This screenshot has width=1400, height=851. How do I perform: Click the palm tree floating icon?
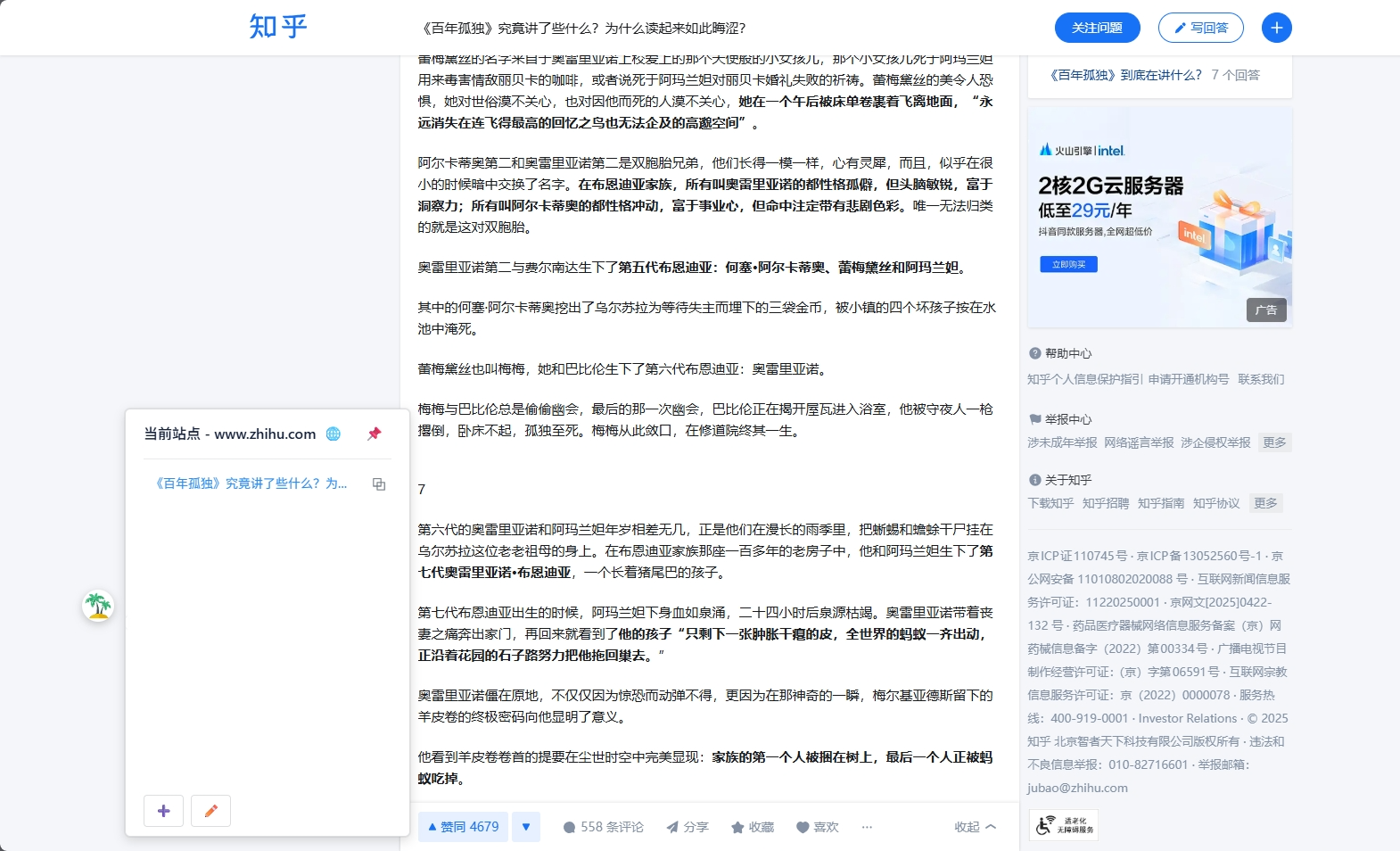(x=98, y=607)
